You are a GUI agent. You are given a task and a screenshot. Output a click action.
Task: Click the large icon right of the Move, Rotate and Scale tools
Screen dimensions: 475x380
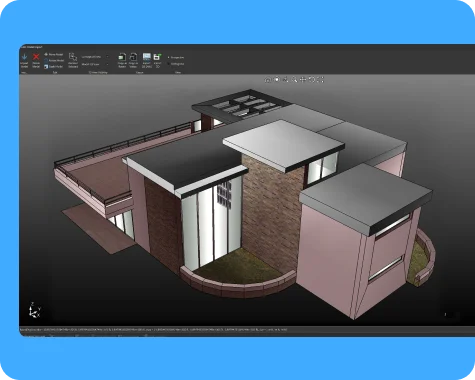click(x=73, y=57)
